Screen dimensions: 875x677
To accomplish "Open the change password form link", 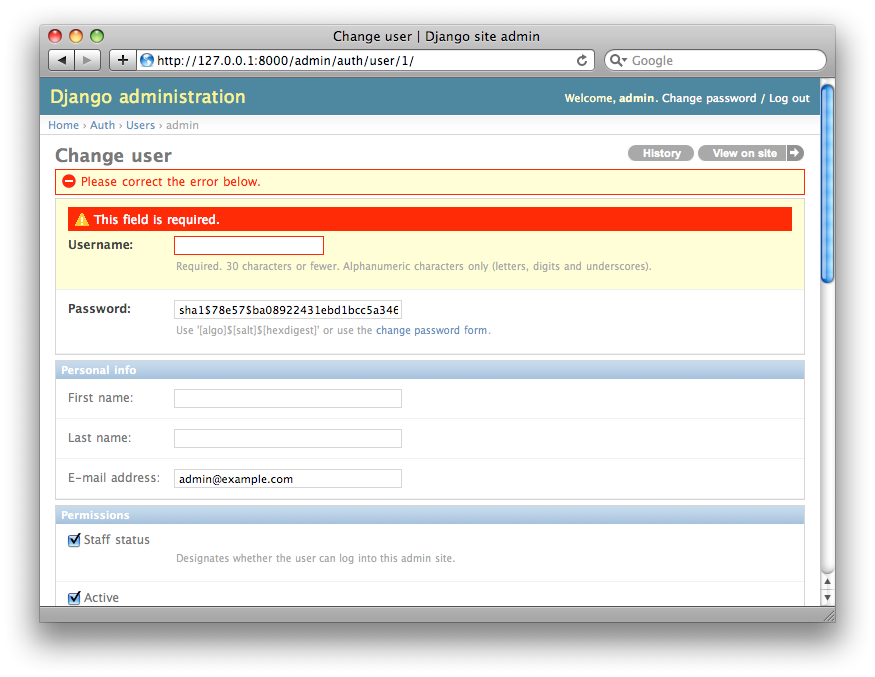I will (x=431, y=330).
